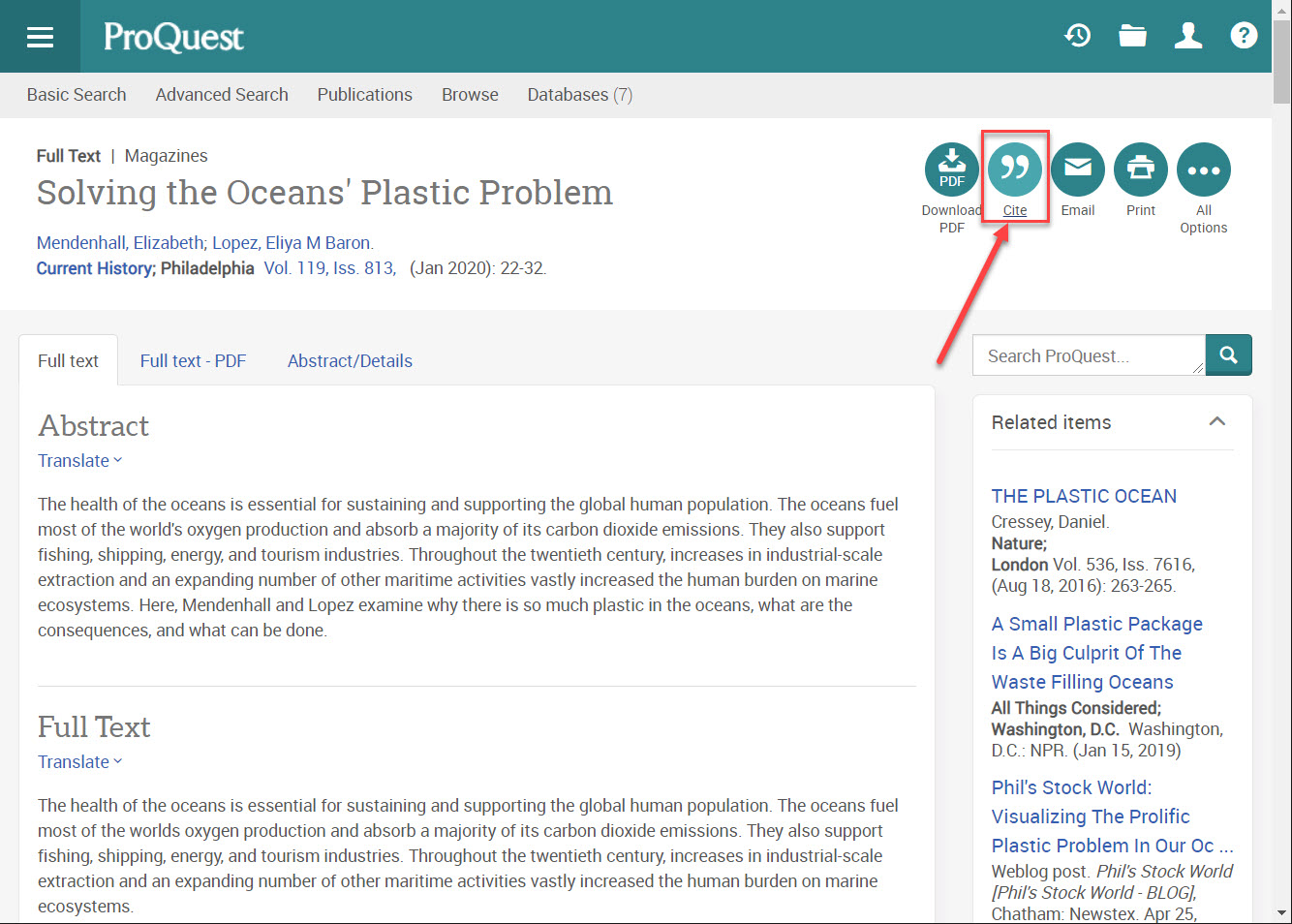Click the search magnifier button
The width and height of the screenshot is (1292, 924).
(1228, 354)
